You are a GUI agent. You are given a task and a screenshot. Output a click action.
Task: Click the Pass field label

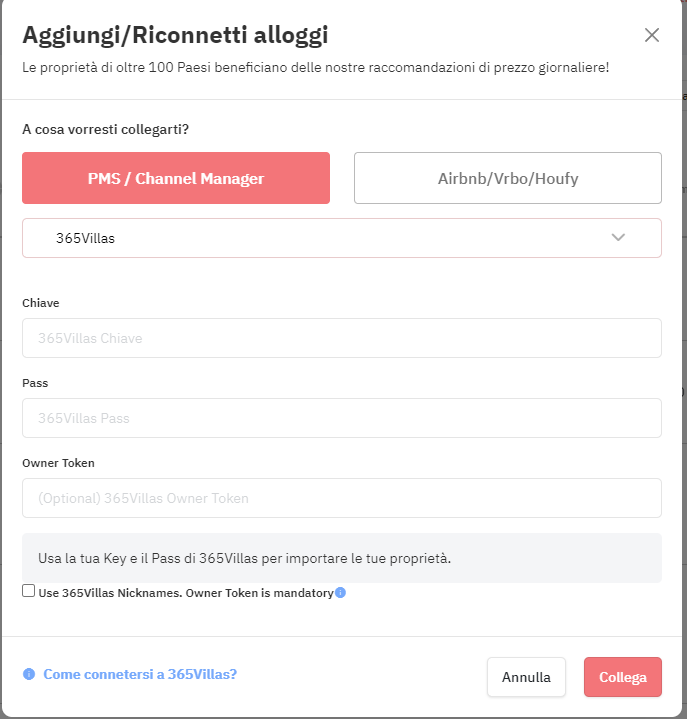35,383
